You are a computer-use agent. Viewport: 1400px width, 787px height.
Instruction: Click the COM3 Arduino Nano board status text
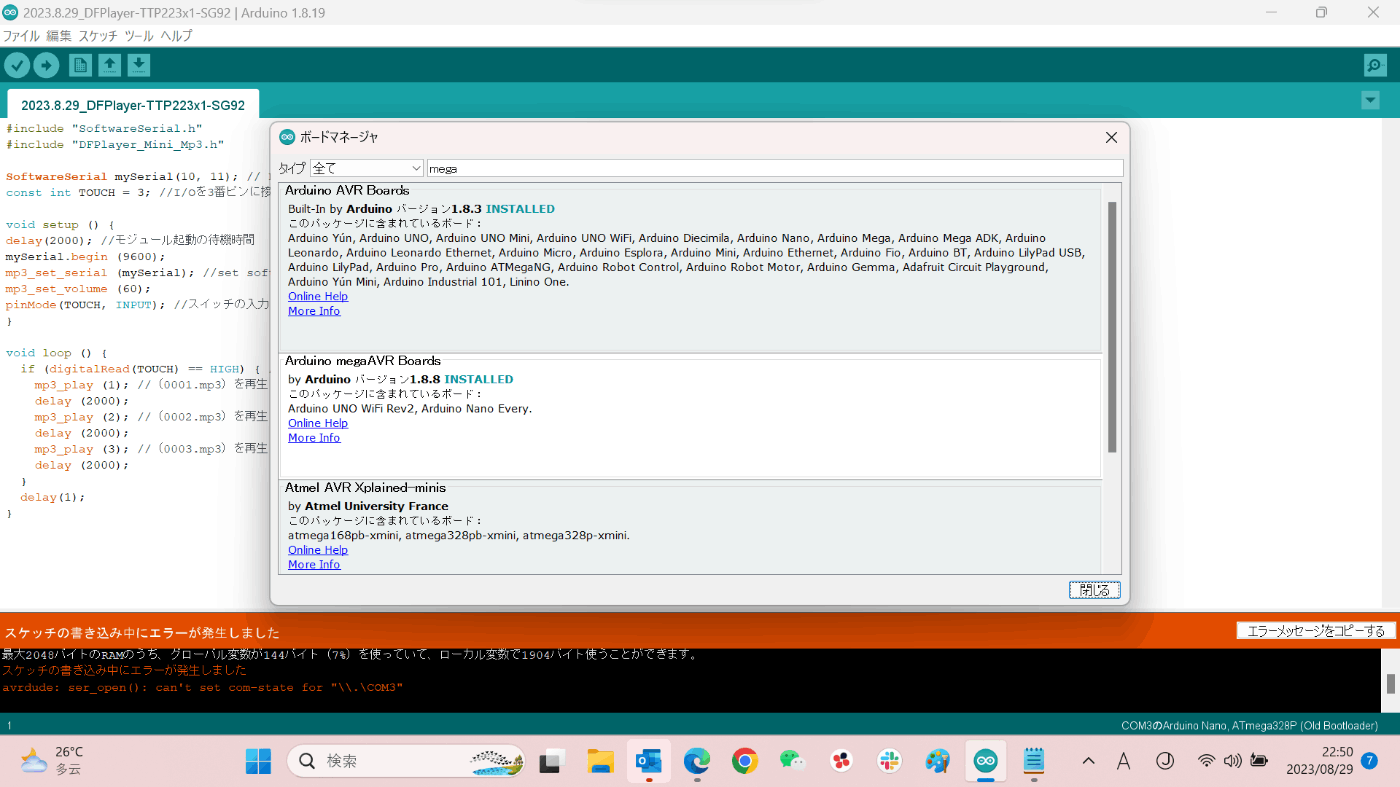(1249, 725)
